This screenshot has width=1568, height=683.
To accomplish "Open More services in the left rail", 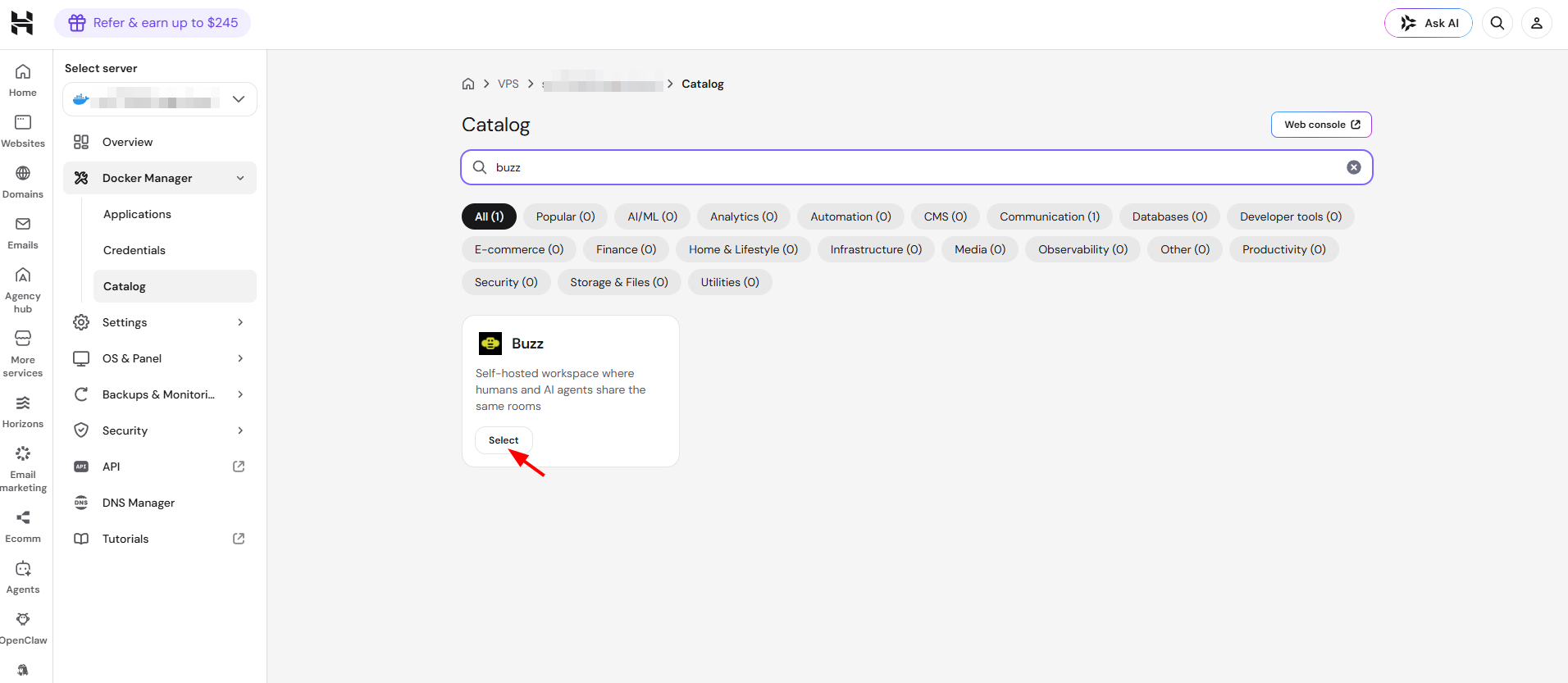I will [23, 353].
